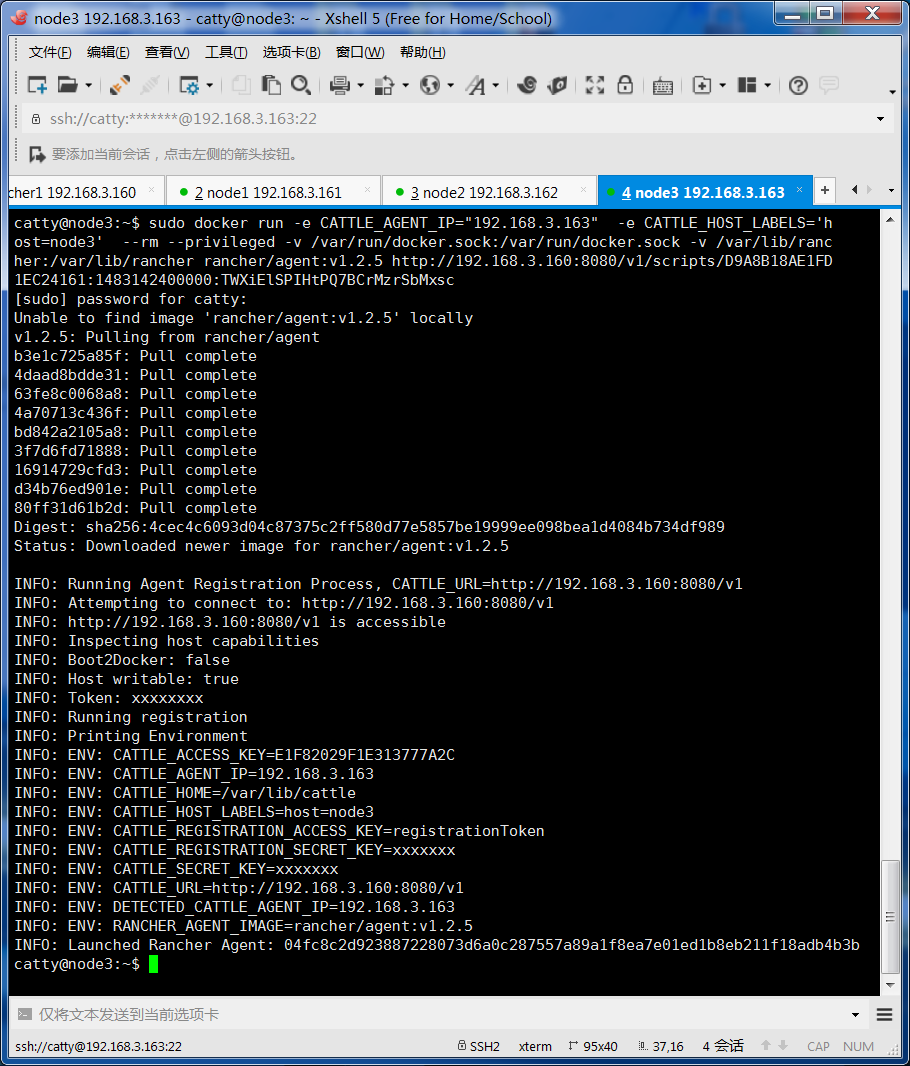Image resolution: width=910 pixels, height=1066 pixels.
Task: Click the grayed chat bubble icon
Action: point(828,85)
